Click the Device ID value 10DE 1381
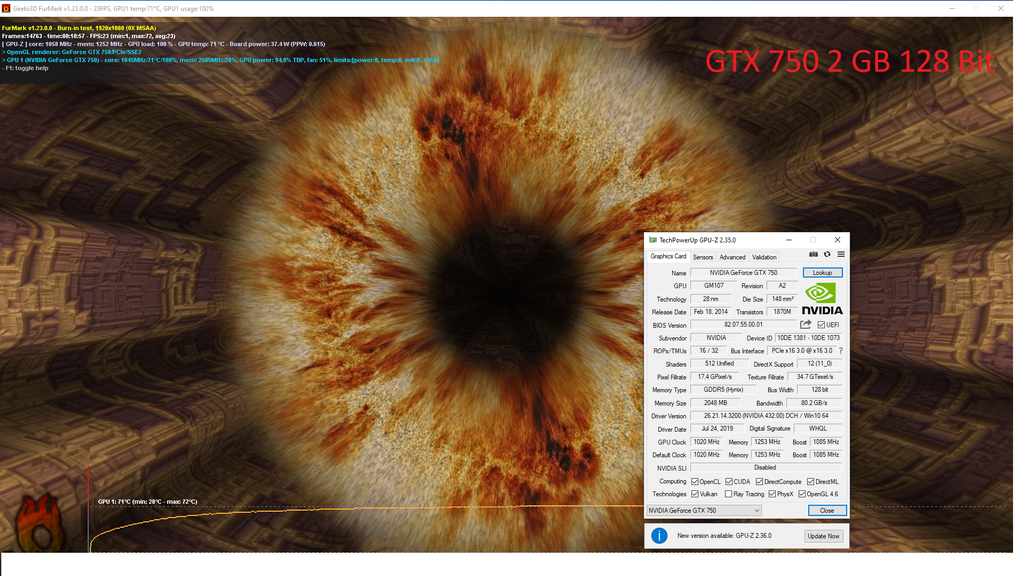1024x576 pixels. coord(808,338)
